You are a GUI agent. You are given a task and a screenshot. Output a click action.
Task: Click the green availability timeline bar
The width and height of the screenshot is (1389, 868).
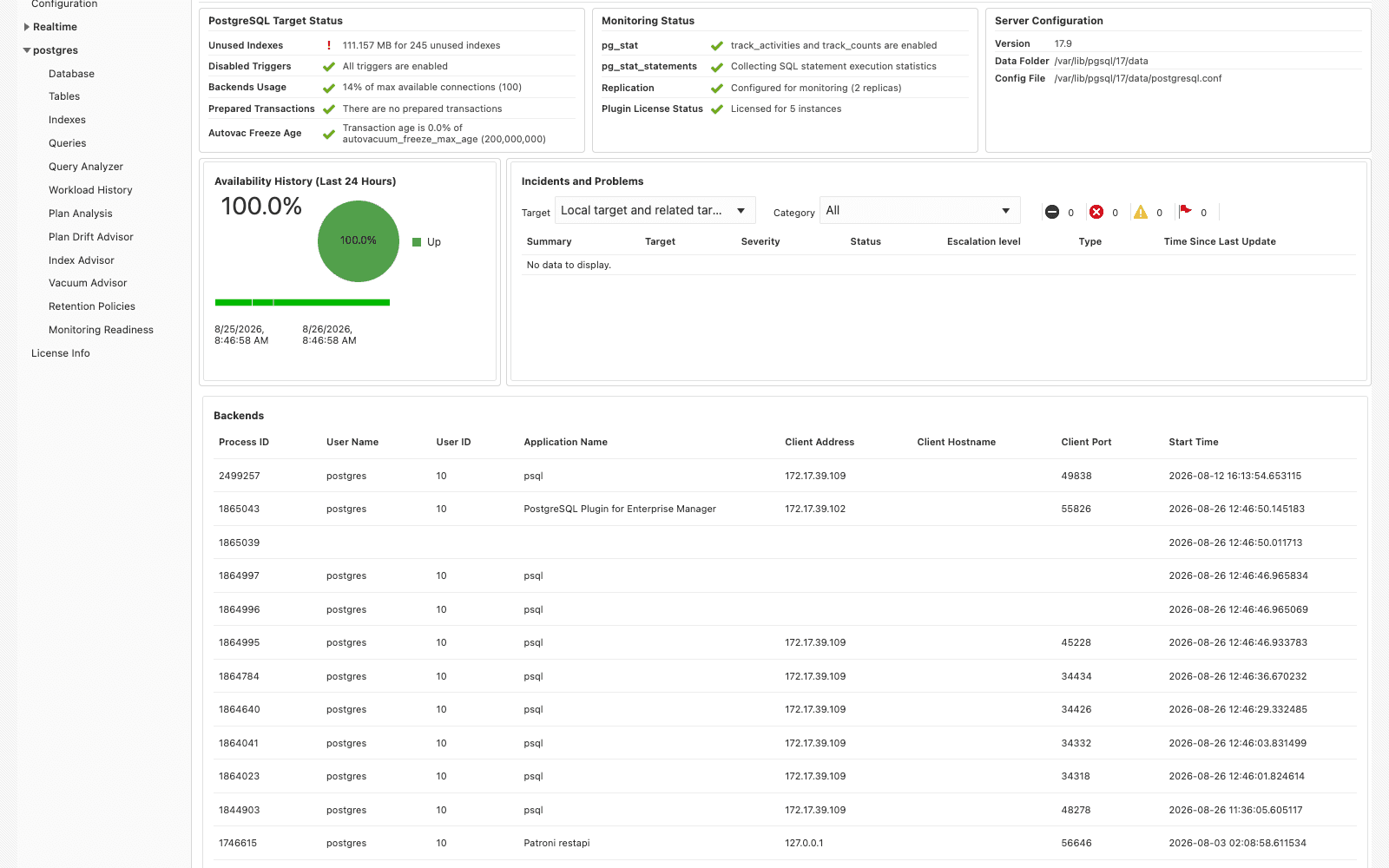pos(302,302)
